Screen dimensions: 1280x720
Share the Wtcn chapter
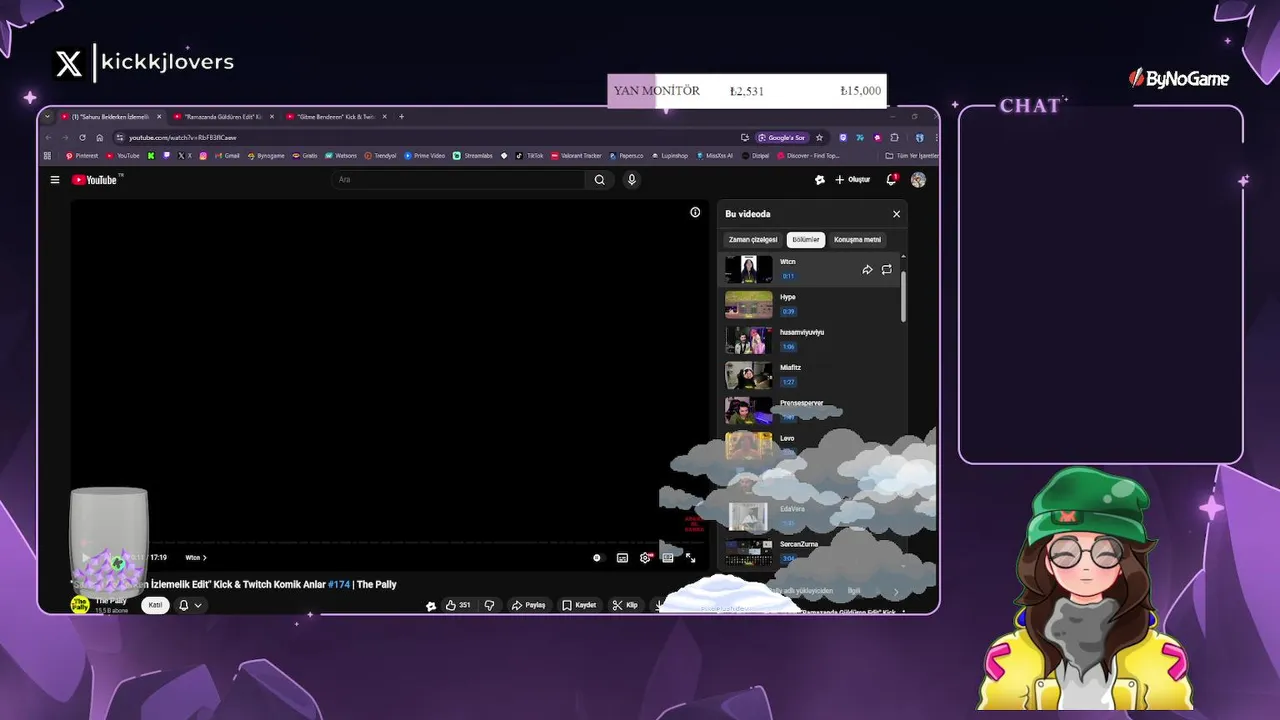[867, 270]
